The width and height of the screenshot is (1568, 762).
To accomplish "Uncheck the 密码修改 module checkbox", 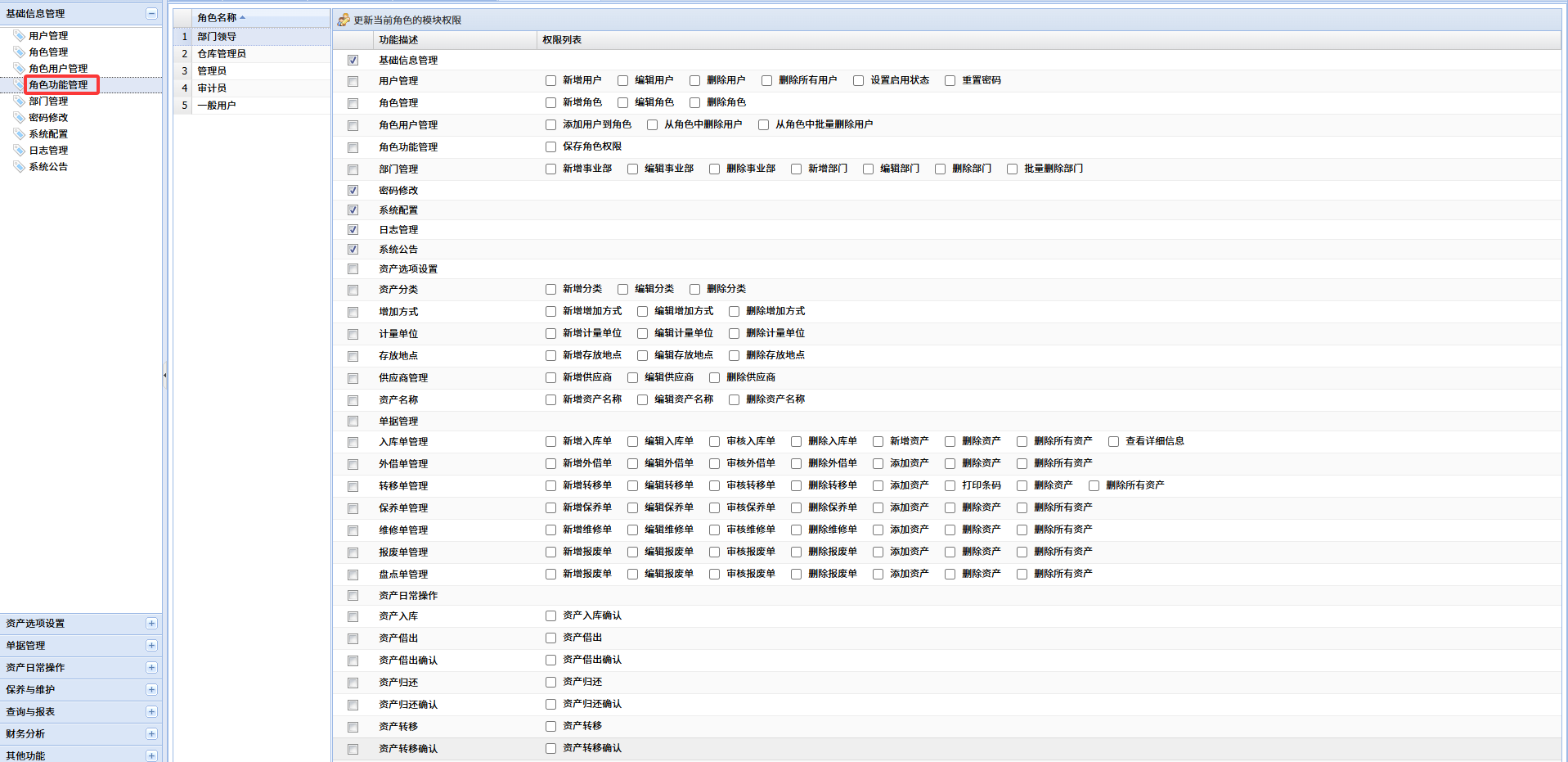I will click(353, 191).
